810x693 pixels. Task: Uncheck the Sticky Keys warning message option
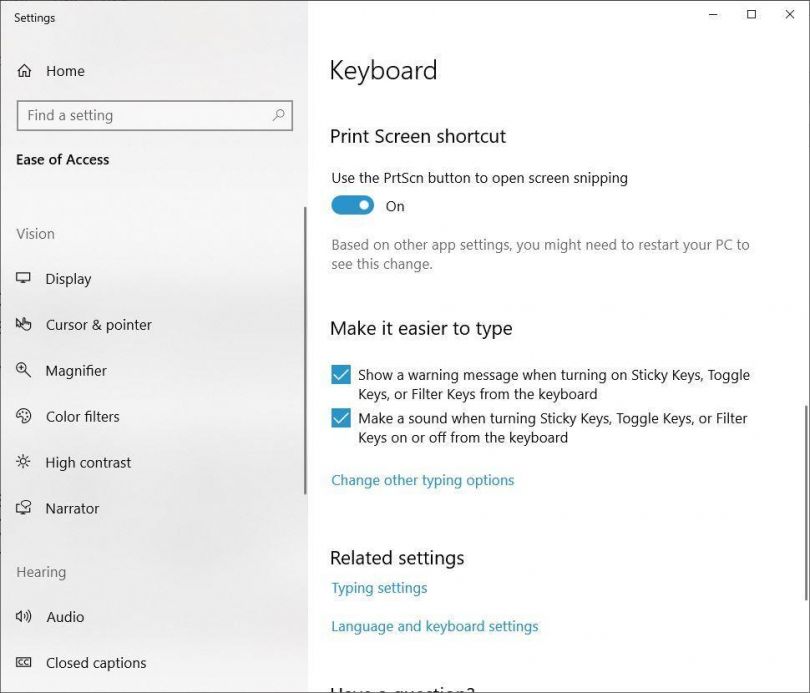click(341, 375)
